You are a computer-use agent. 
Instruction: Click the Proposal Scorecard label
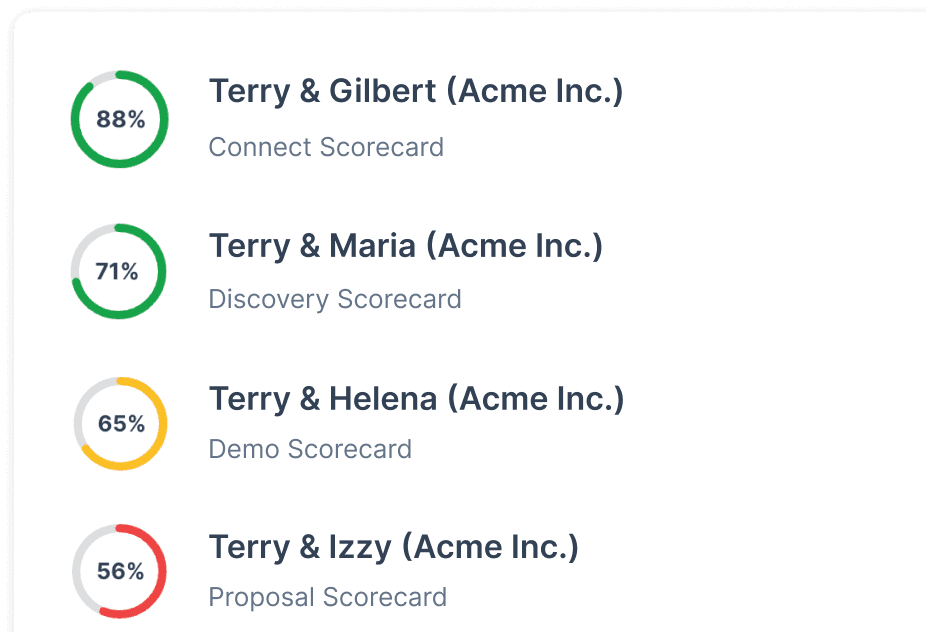coord(327,597)
